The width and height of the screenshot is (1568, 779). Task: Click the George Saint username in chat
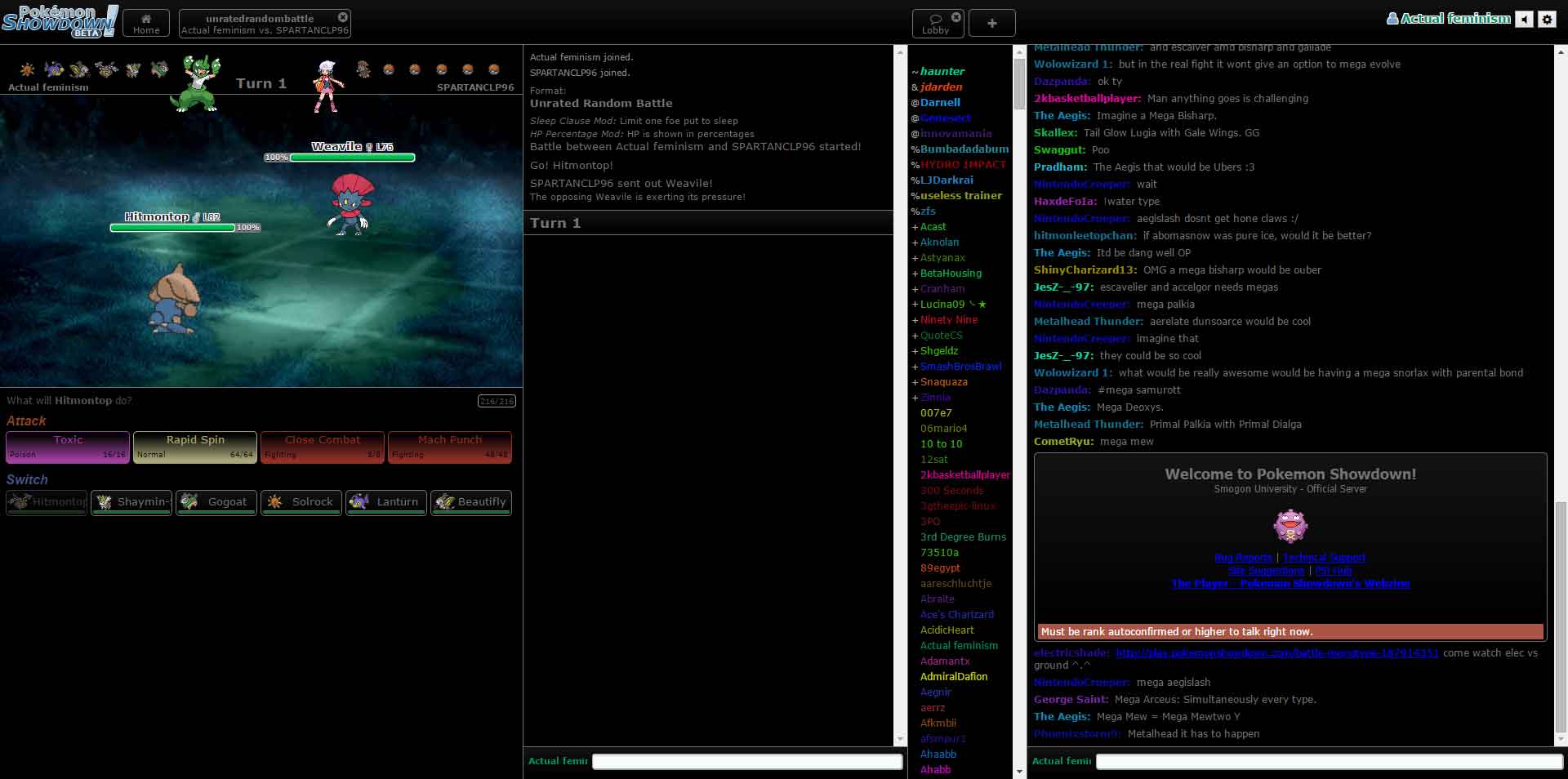point(1071,700)
